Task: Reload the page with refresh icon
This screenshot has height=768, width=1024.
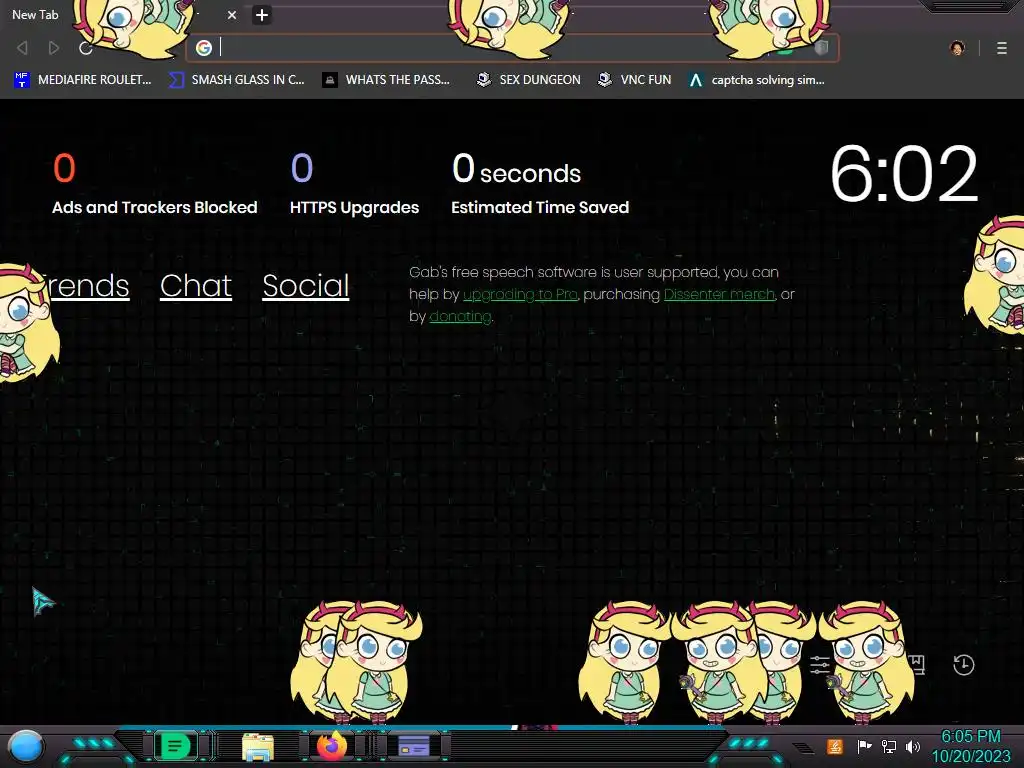Action: 86,48
